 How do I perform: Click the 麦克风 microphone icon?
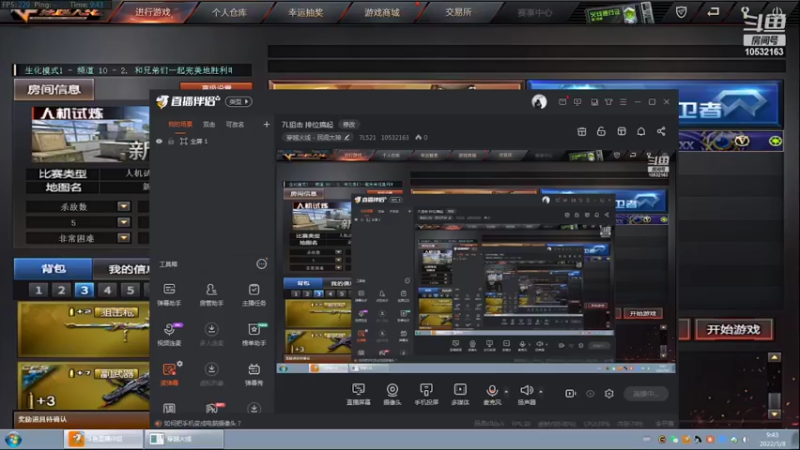[x=492, y=391]
